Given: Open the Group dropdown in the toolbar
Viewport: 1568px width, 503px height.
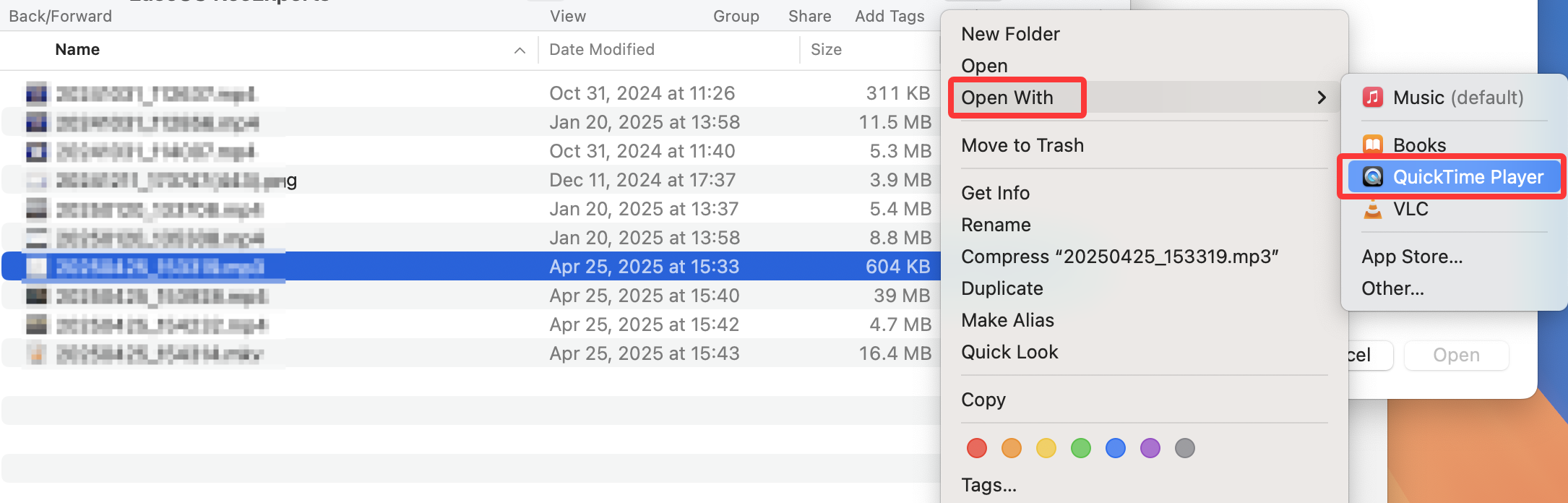Looking at the screenshot, I should [x=736, y=16].
